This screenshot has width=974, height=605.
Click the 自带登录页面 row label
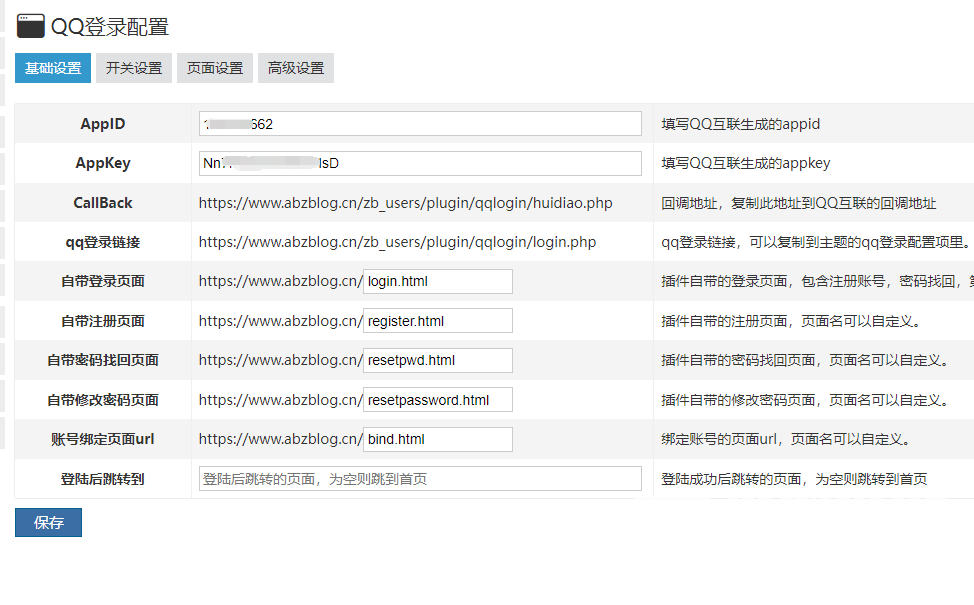pyautogui.click(x=102, y=281)
